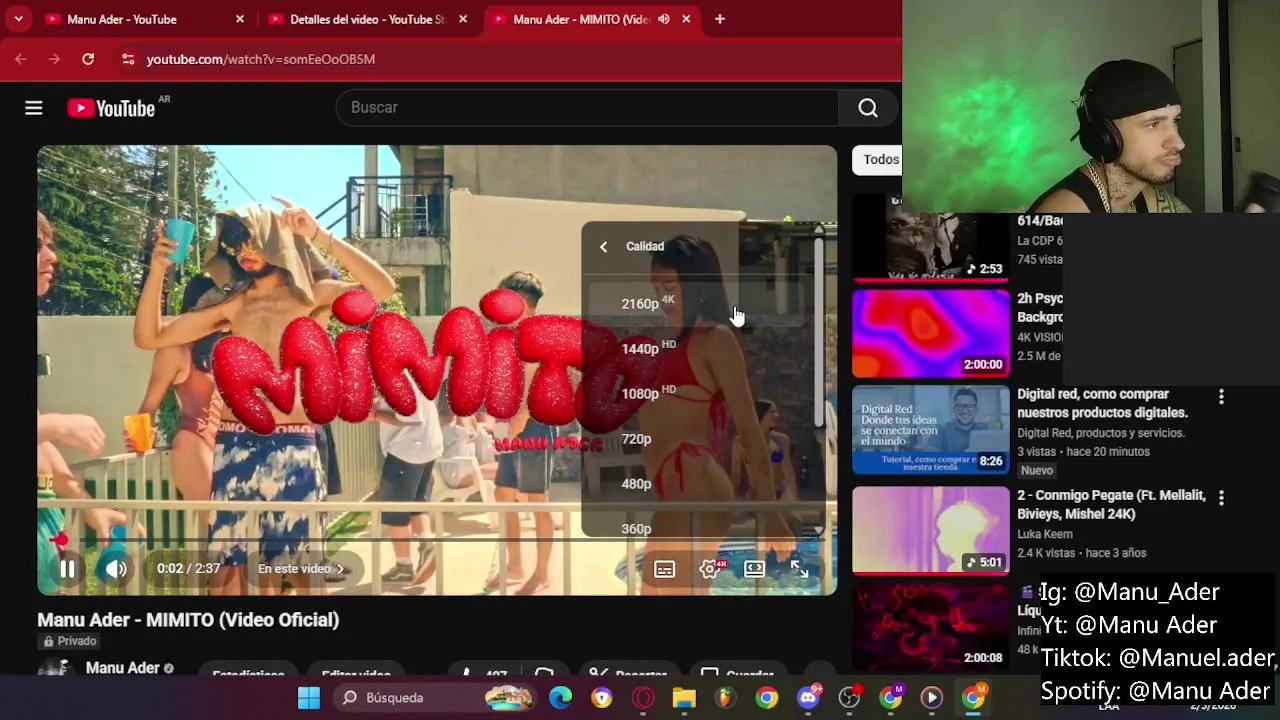
Task: View site information icon in address bar
Action: click(x=128, y=59)
